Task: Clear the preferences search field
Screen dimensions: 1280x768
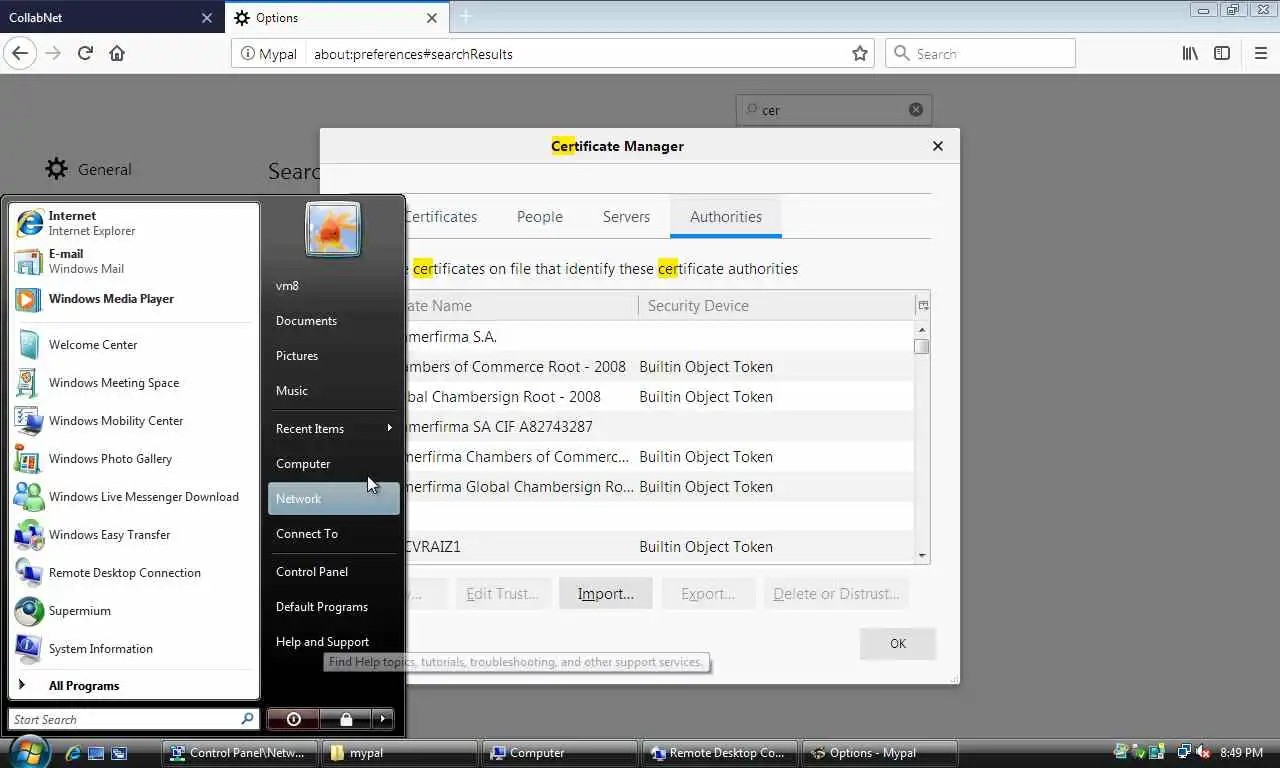Action: pos(915,110)
